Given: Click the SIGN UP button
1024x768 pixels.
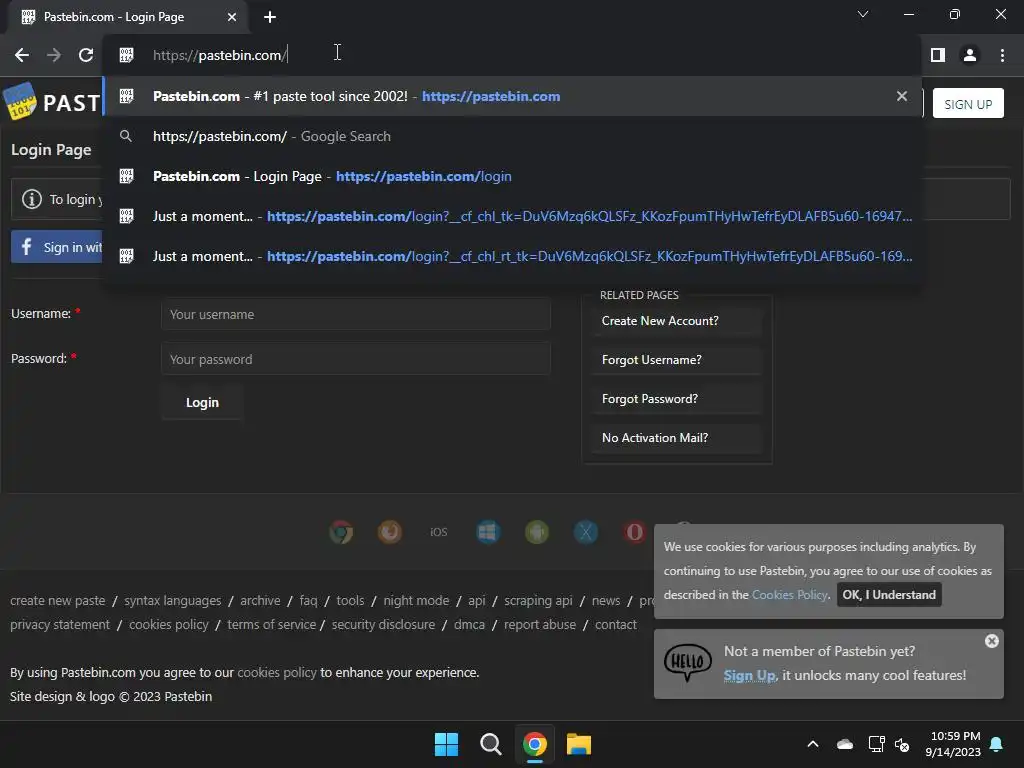Looking at the screenshot, I should tap(968, 104).
